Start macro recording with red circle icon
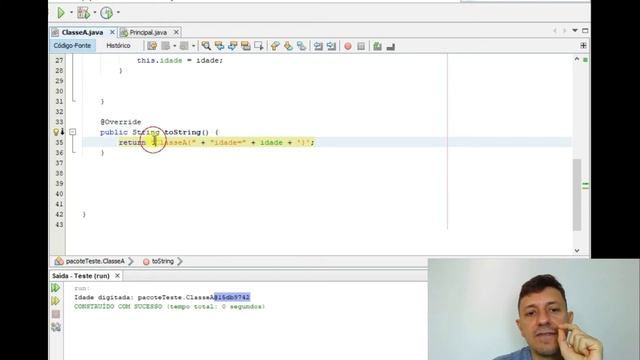This screenshot has height=360, width=640. [x=348, y=46]
